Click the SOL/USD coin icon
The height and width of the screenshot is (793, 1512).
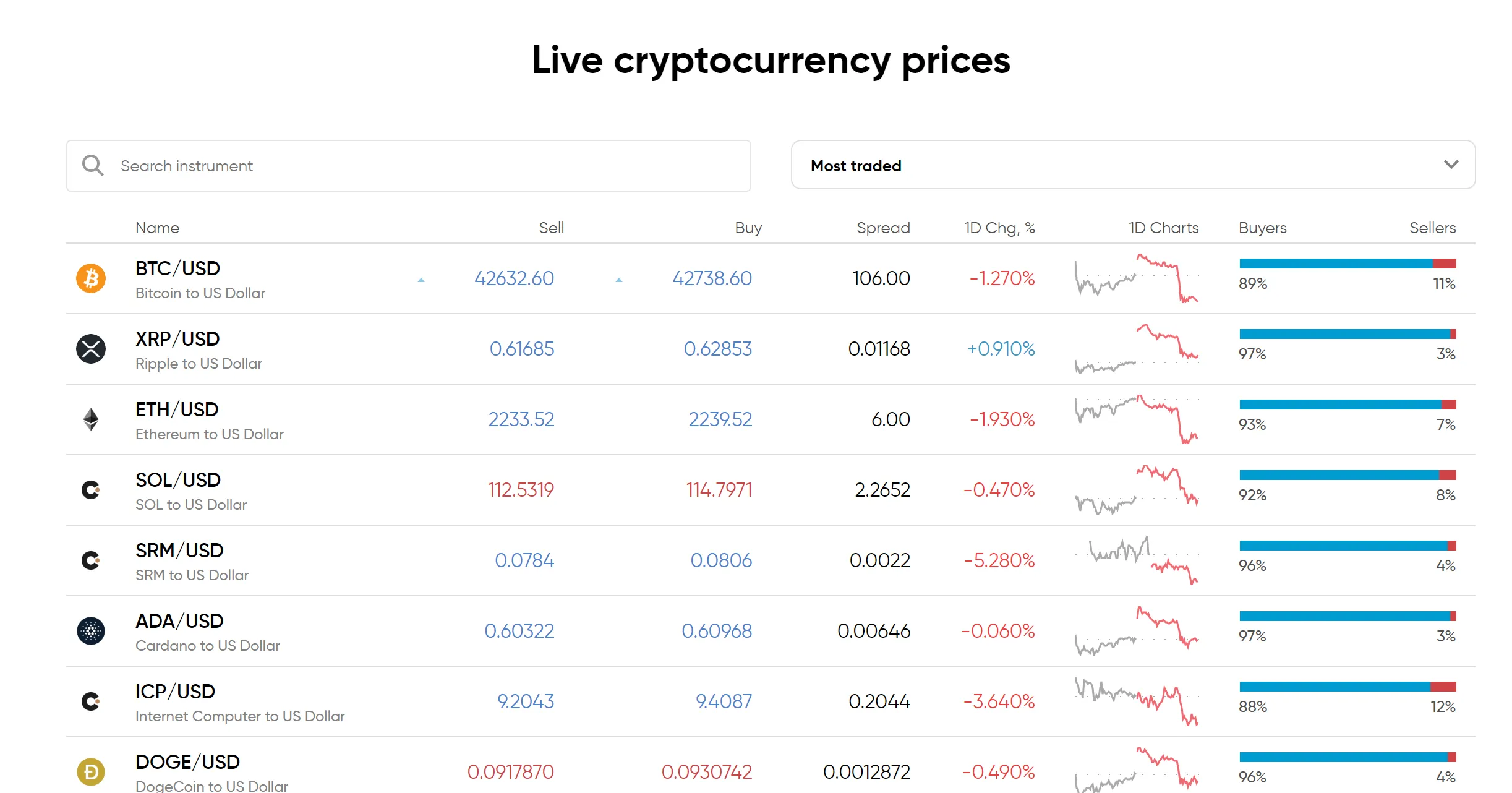click(91, 490)
